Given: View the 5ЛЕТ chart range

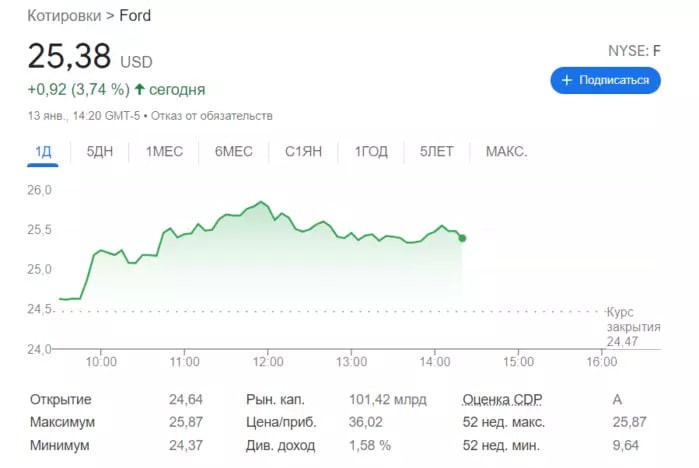Looking at the screenshot, I should pyautogui.click(x=437, y=152).
